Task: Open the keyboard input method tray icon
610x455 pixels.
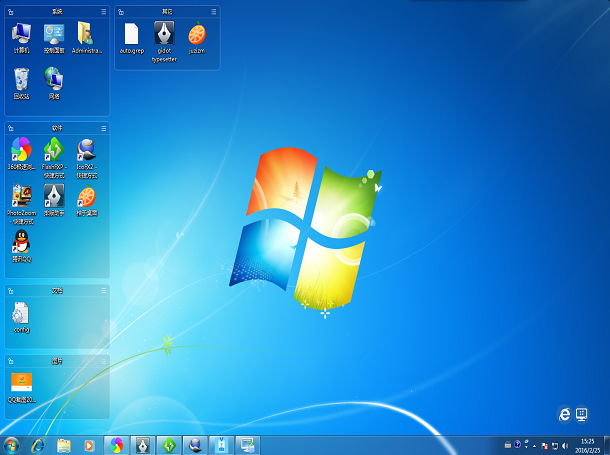Action: (x=508, y=444)
